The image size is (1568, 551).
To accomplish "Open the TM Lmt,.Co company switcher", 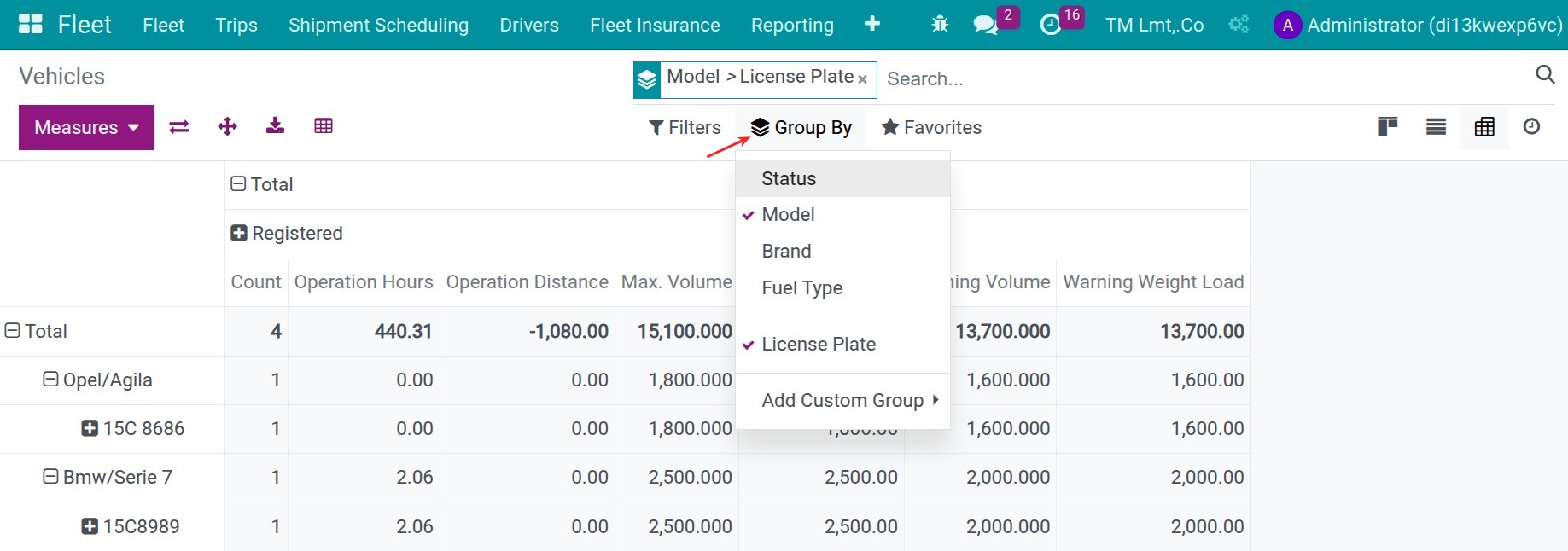I will click(1154, 25).
